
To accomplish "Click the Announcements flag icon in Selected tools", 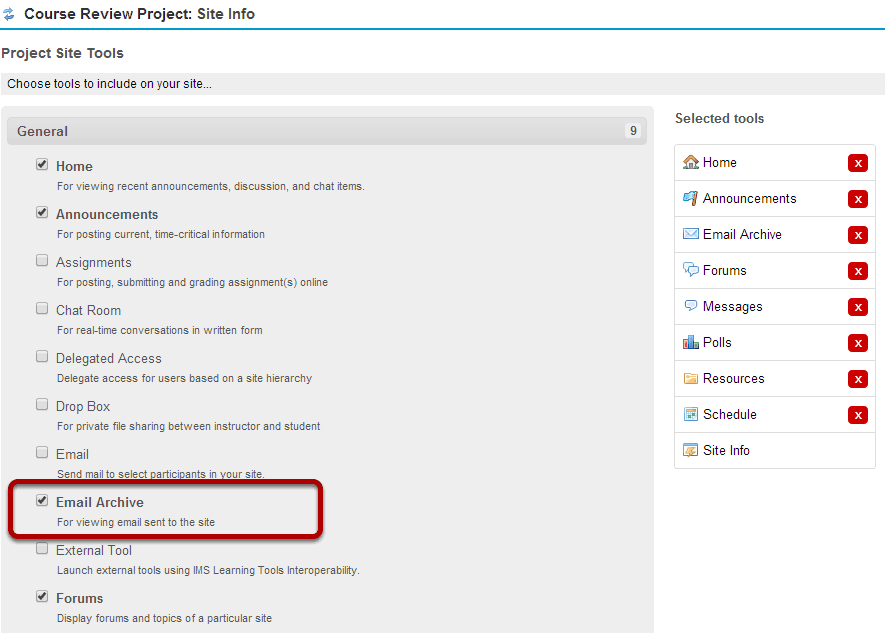I will 690,199.
